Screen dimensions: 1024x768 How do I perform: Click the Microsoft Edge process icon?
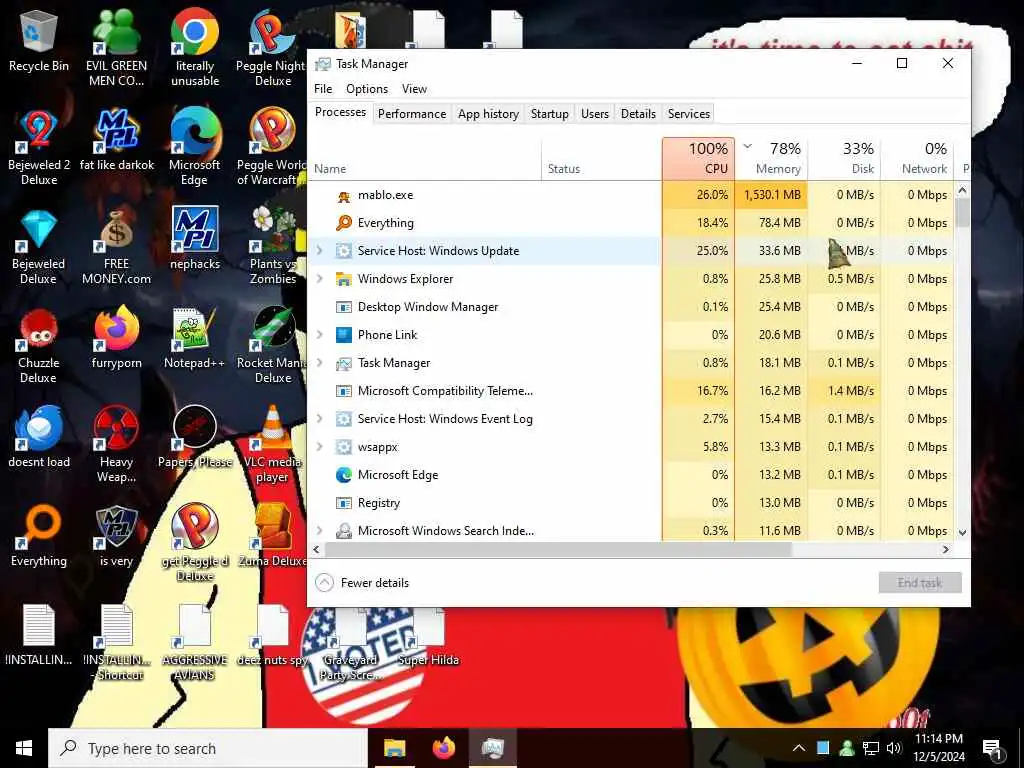tap(344, 475)
